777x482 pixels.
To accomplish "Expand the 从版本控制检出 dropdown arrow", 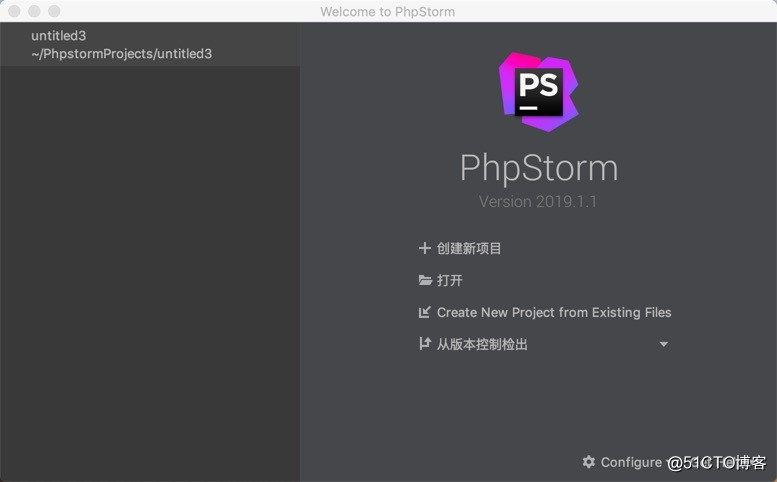I will pos(664,344).
